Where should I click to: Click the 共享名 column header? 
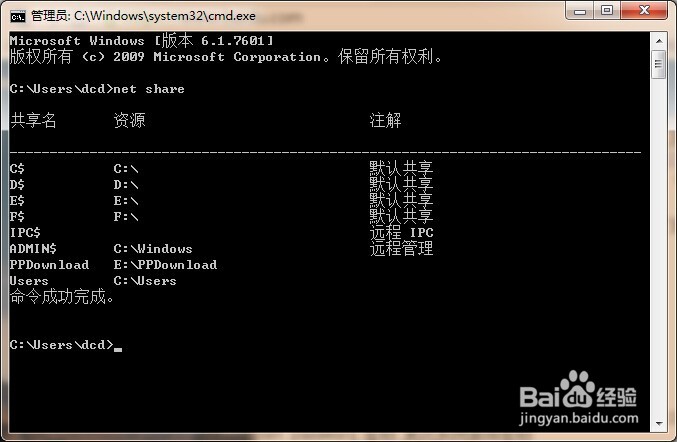point(33,120)
